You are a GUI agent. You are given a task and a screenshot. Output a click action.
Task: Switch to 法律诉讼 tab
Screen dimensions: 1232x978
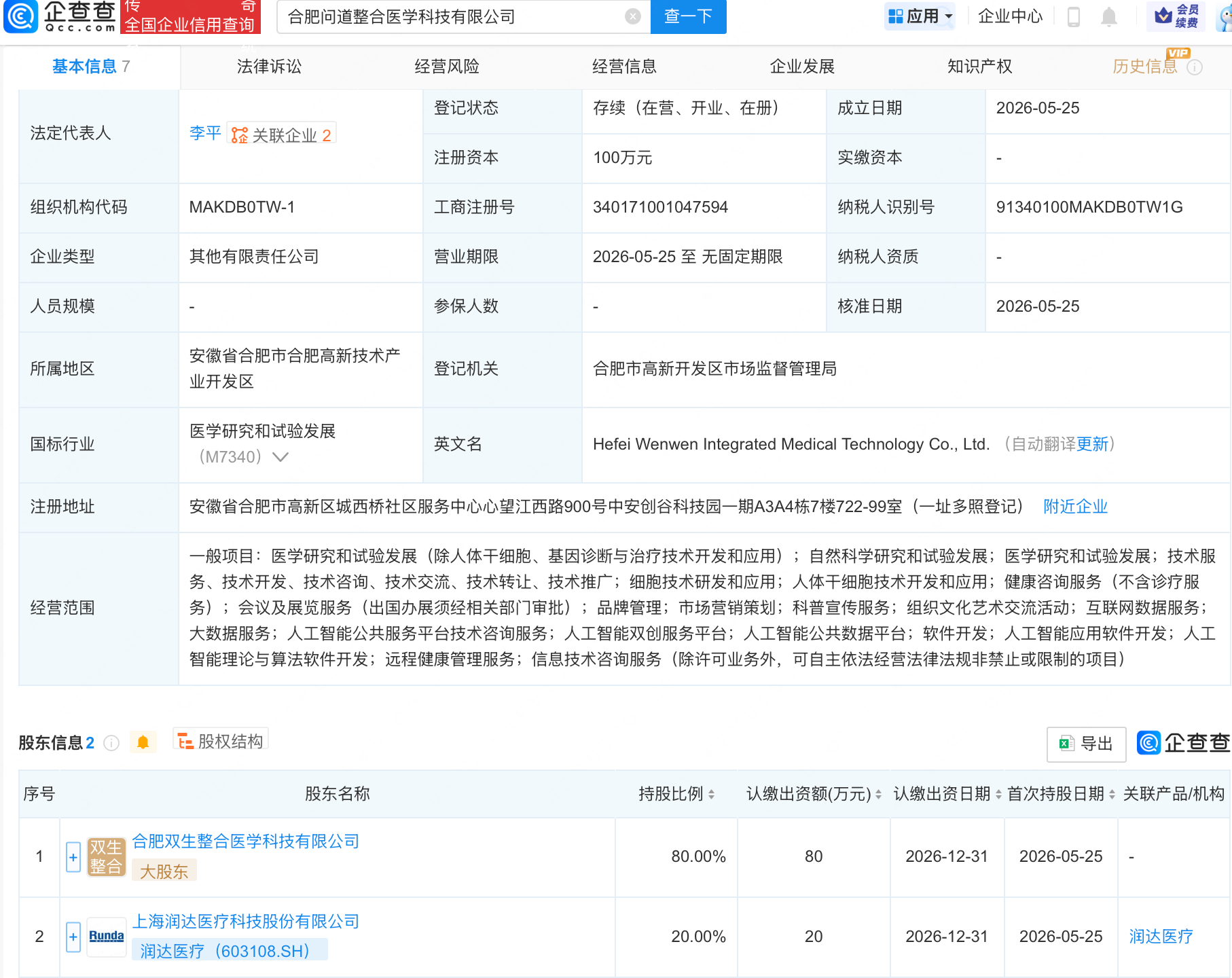(269, 67)
